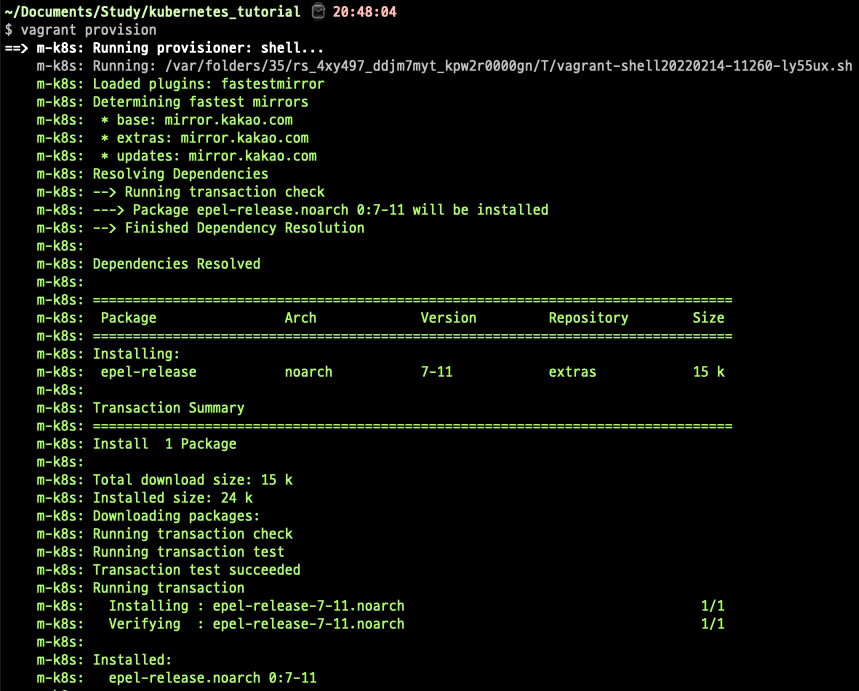This screenshot has height=691, width=859.
Task: Click the 'Transaction Summary' line
Action: click(x=168, y=408)
